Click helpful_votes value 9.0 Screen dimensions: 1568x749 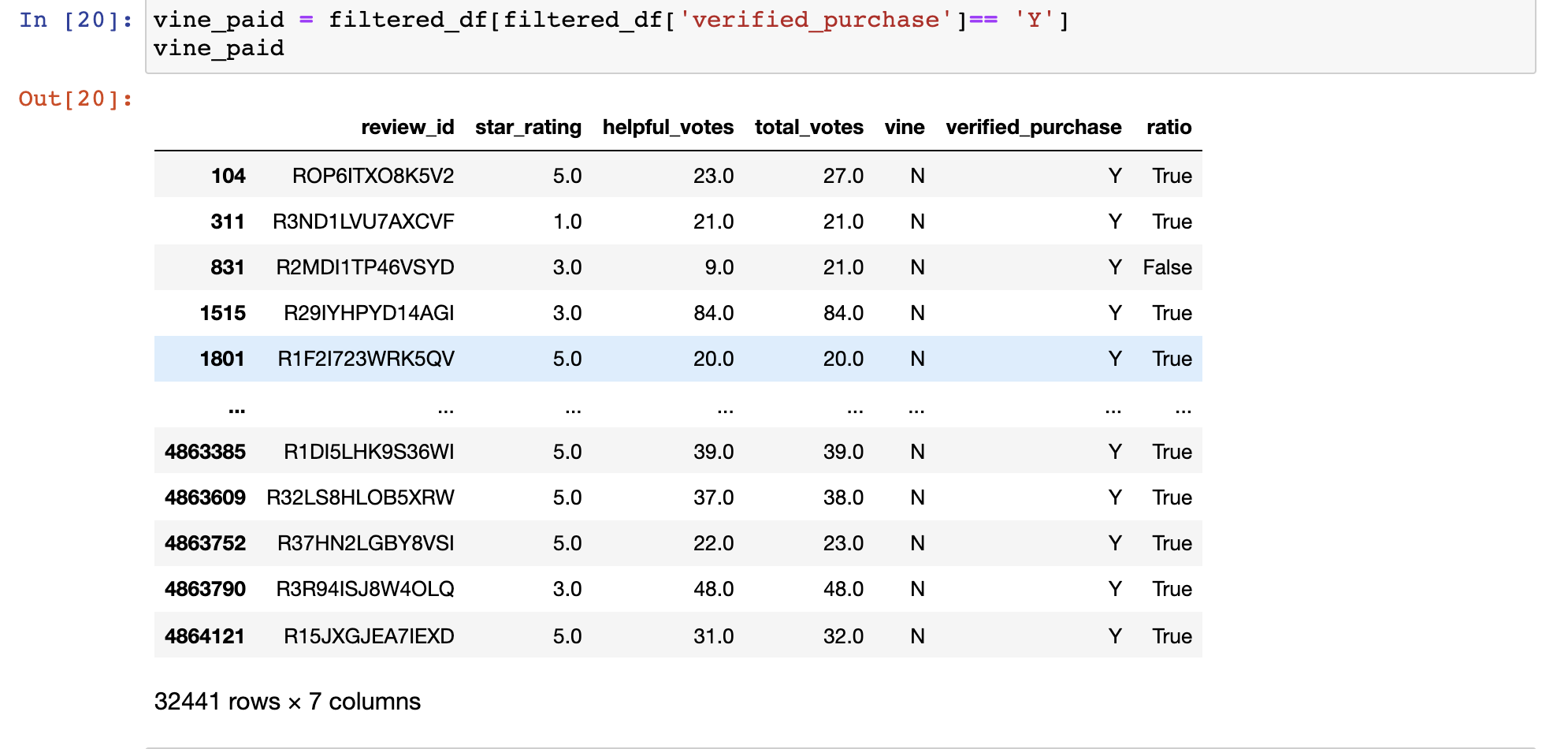point(719,267)
